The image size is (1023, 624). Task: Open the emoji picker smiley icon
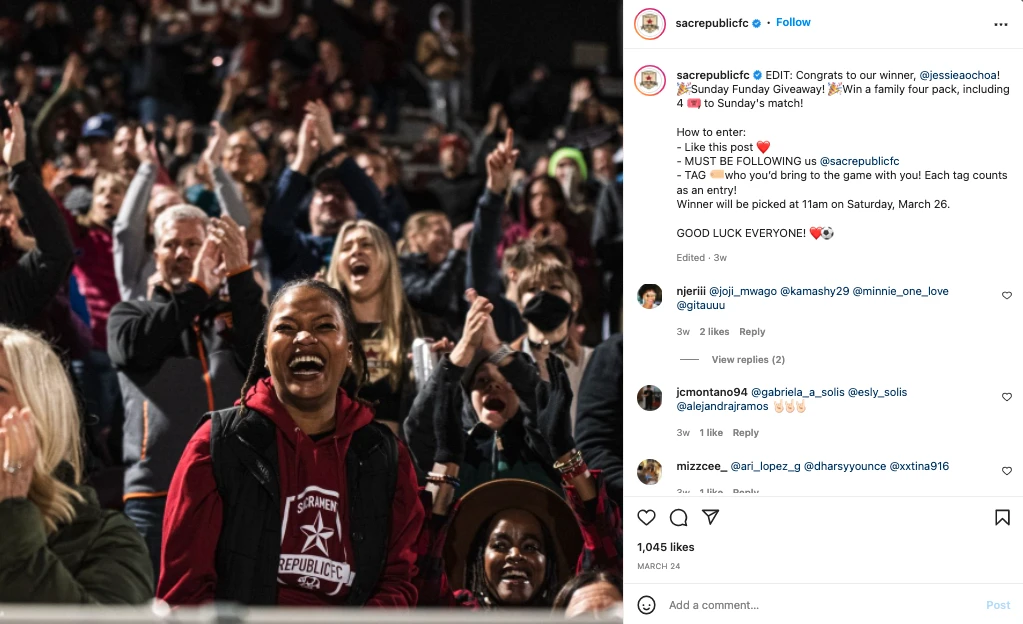[x=646, y=605]
